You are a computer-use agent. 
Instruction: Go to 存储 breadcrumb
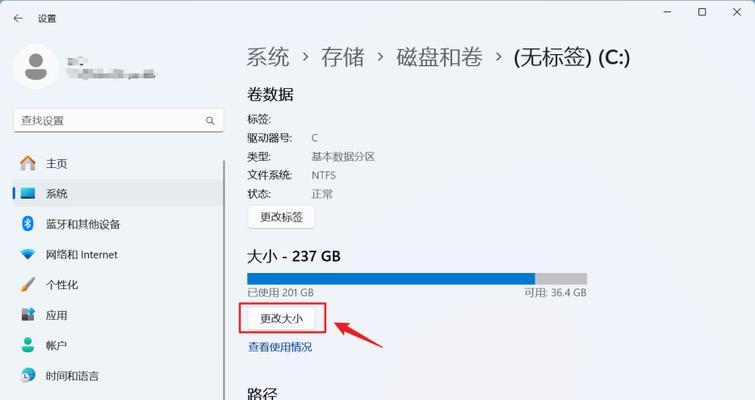pos(343,57)
